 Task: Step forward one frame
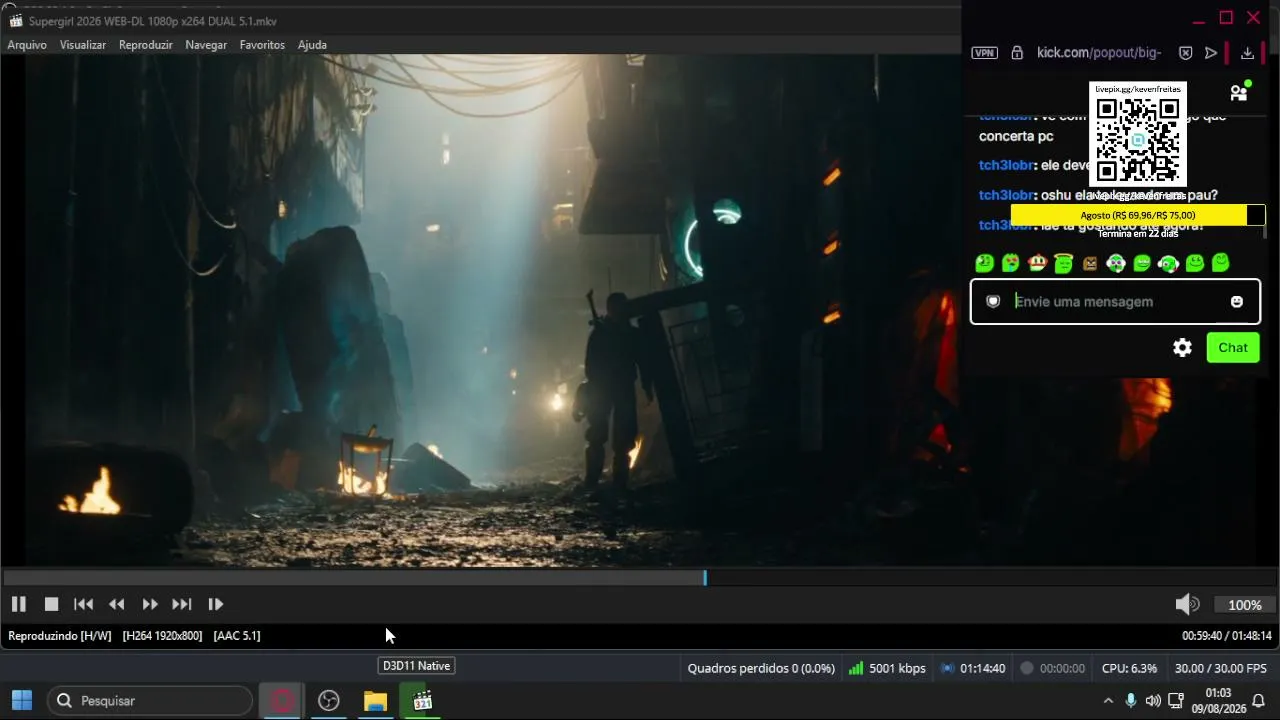(215, 604)
